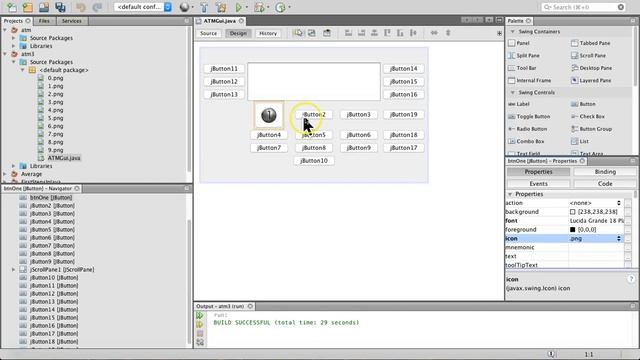This screenshot has height=360, width=640.
Task: Click the Search field in the toolbar
Action: (x=583, y=7)
